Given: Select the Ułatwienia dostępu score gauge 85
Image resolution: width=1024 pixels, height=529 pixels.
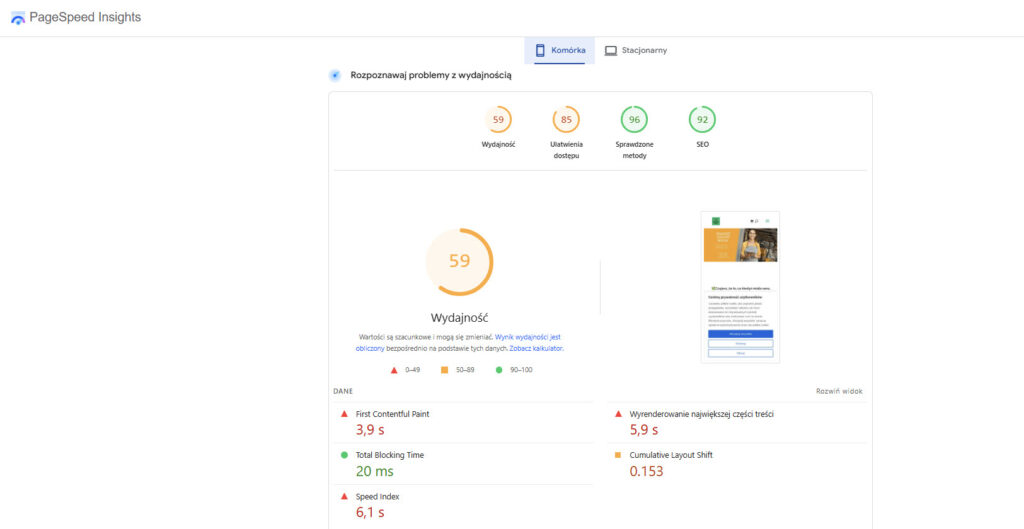Looking at the screenshot, I should (x=566, y=120).
